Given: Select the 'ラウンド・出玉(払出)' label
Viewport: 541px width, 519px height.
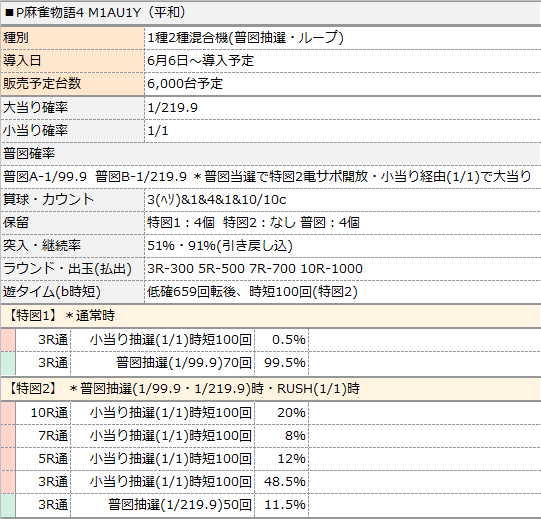Looking at the screenshot, I should (x=67, y=269).
